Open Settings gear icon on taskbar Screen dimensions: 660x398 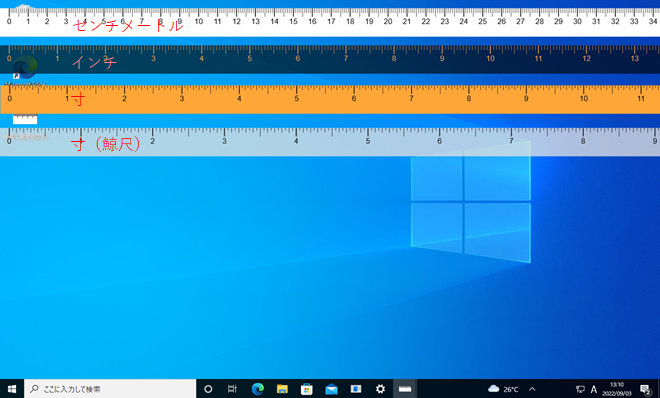380,389
